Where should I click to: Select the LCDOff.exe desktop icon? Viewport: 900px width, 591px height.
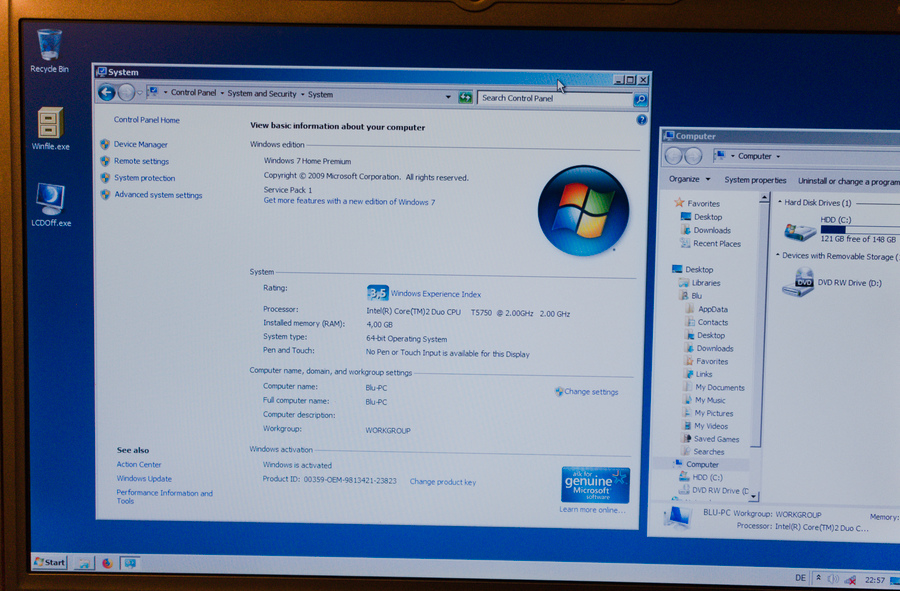(x=51, y=205)
